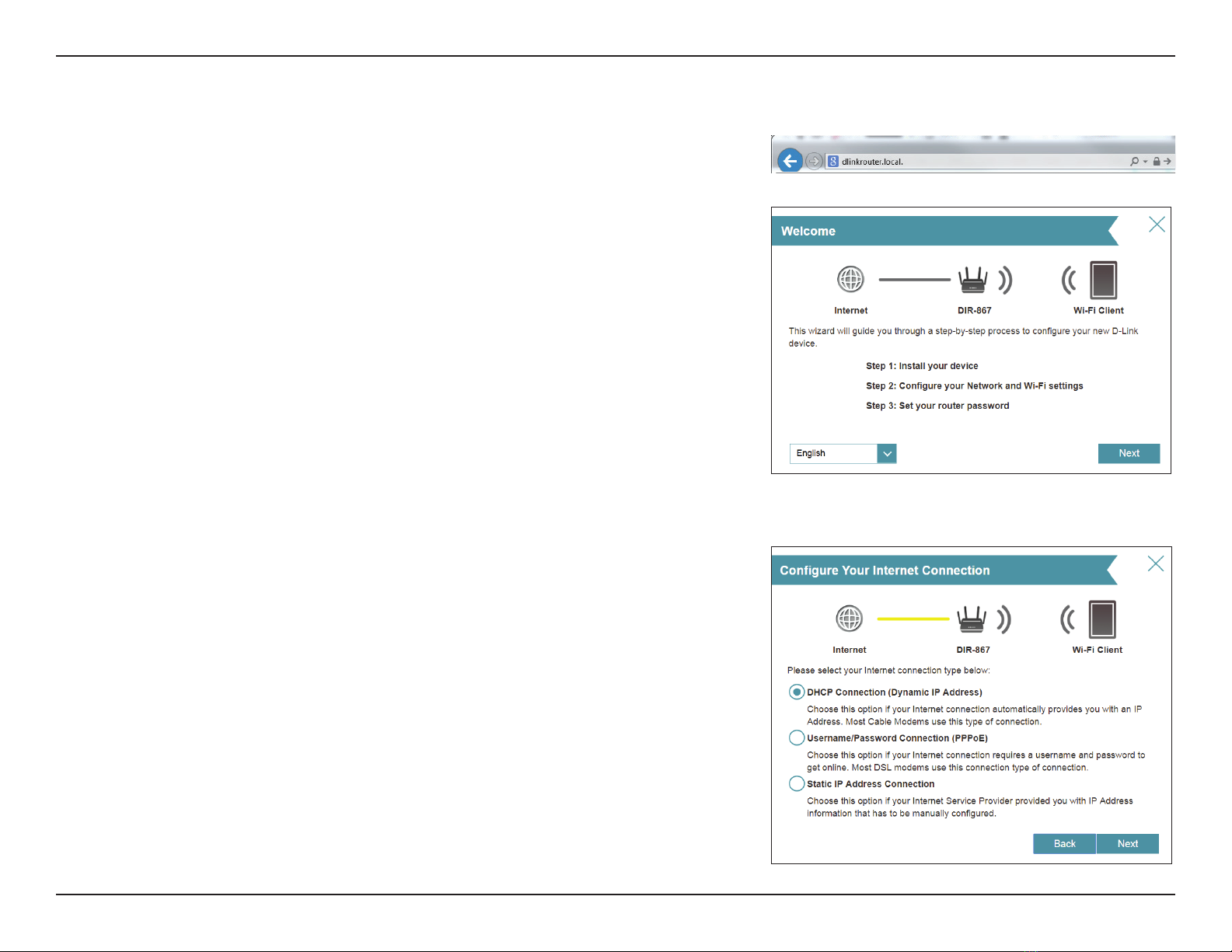This screenshot has width=1232, height=952.
Task: Close the Welcome wizard dialog
Action: coord(1157,225)
